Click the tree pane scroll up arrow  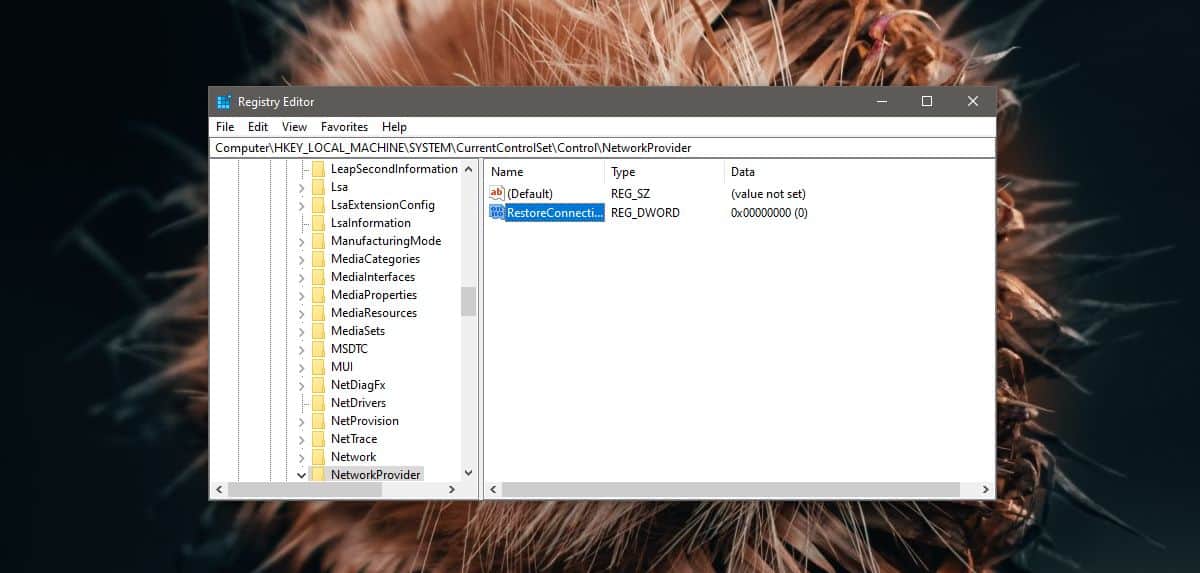[468, 169]
